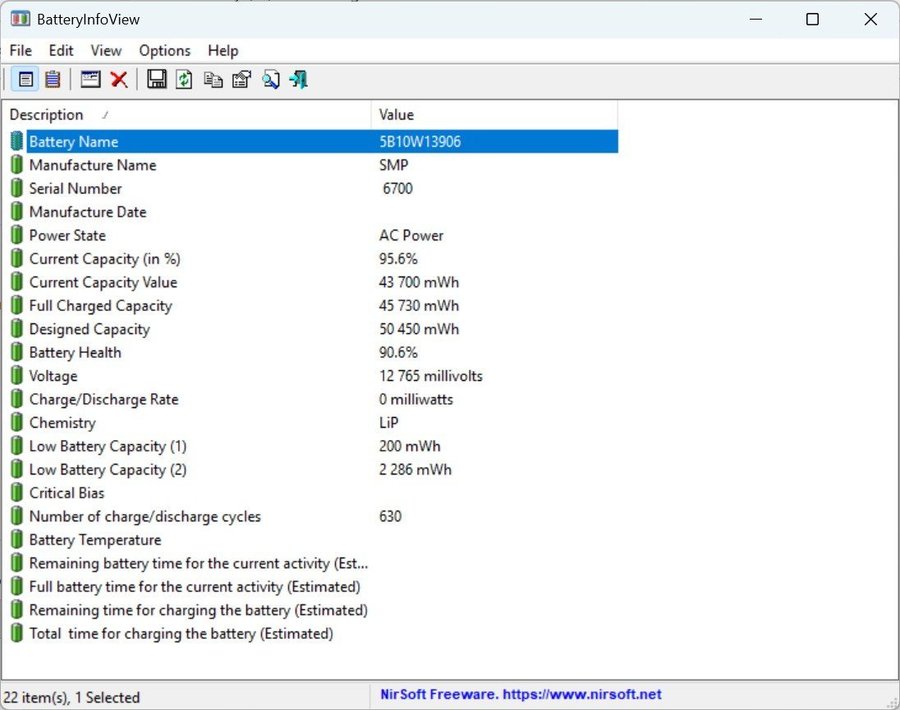Switch to Battery Log view icon

click(52, 79)
